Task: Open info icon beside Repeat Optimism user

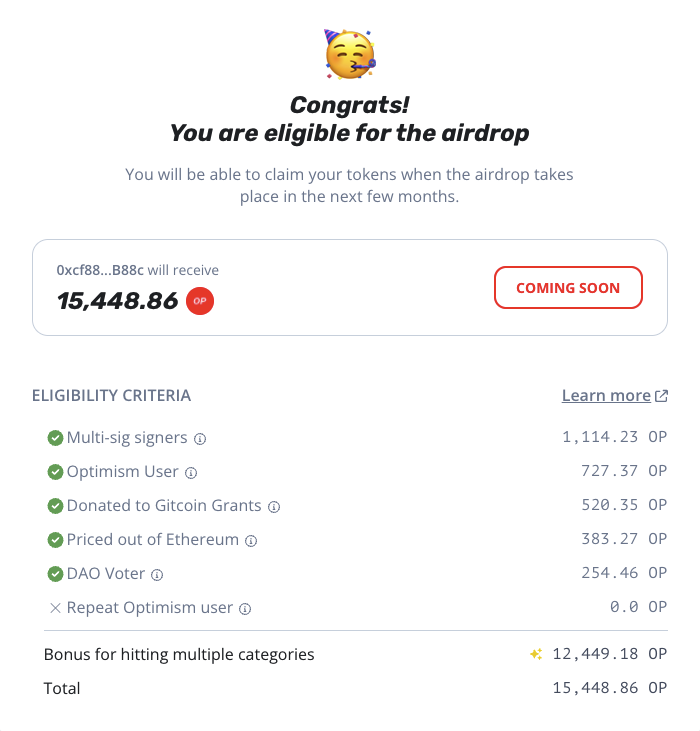Action: coord(245,609)
